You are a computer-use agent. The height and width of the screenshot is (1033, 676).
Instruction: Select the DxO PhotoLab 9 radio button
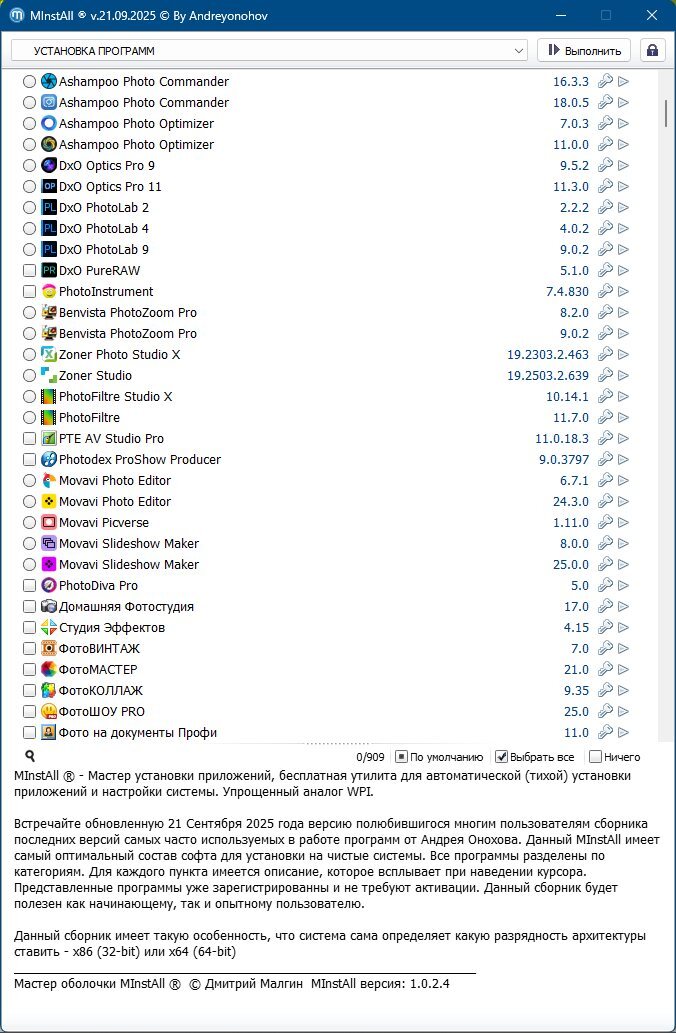coord(29,249)
